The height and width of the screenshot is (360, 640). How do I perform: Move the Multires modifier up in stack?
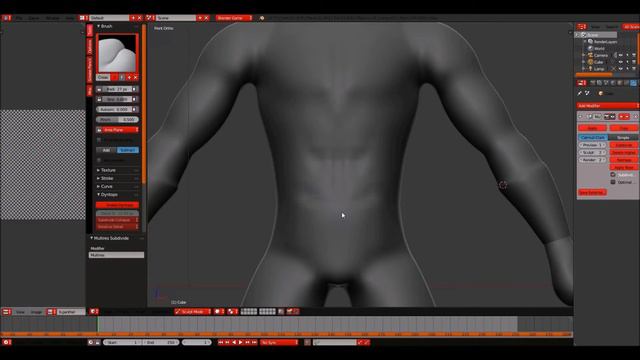pos(622,117)
